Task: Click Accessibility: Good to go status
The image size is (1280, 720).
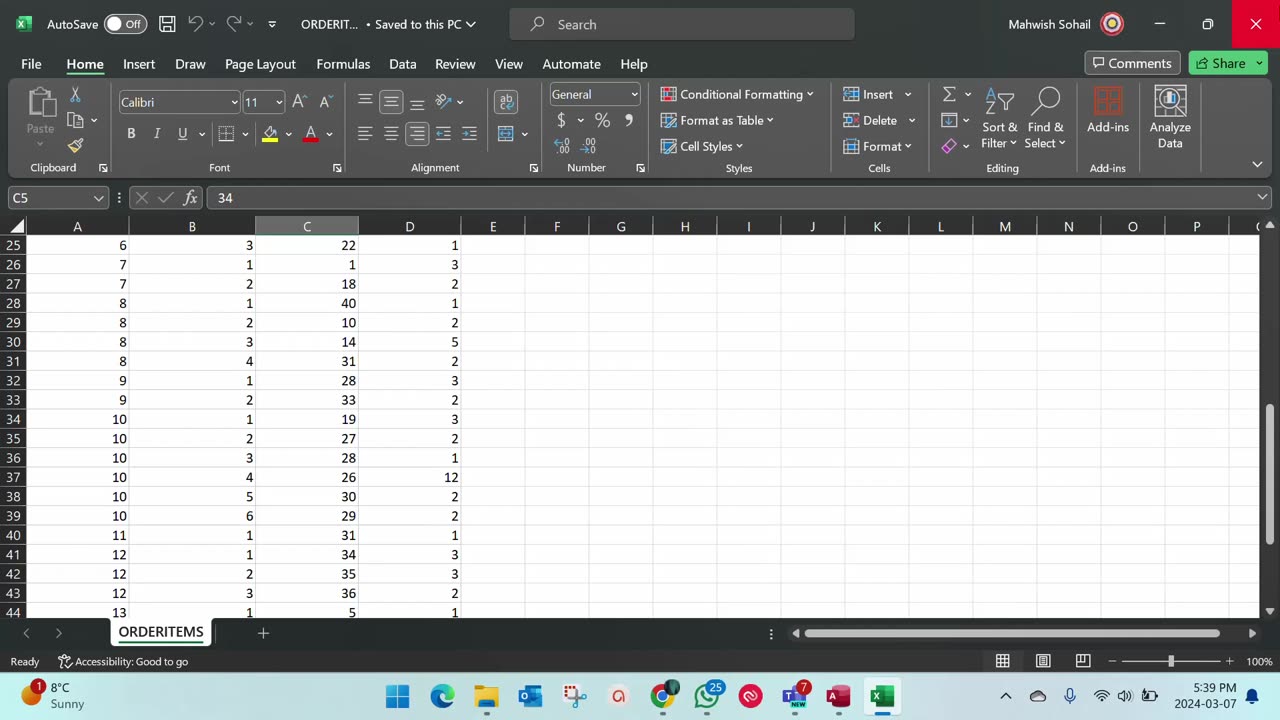Action: (123, 661)
